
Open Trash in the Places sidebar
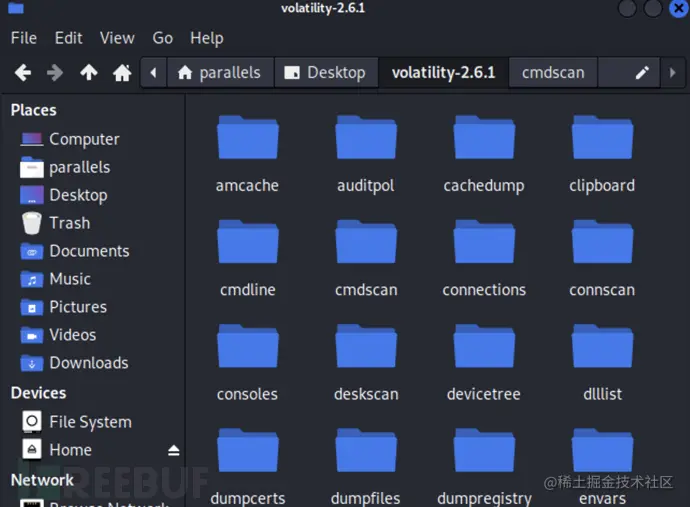tap(55, 223)
